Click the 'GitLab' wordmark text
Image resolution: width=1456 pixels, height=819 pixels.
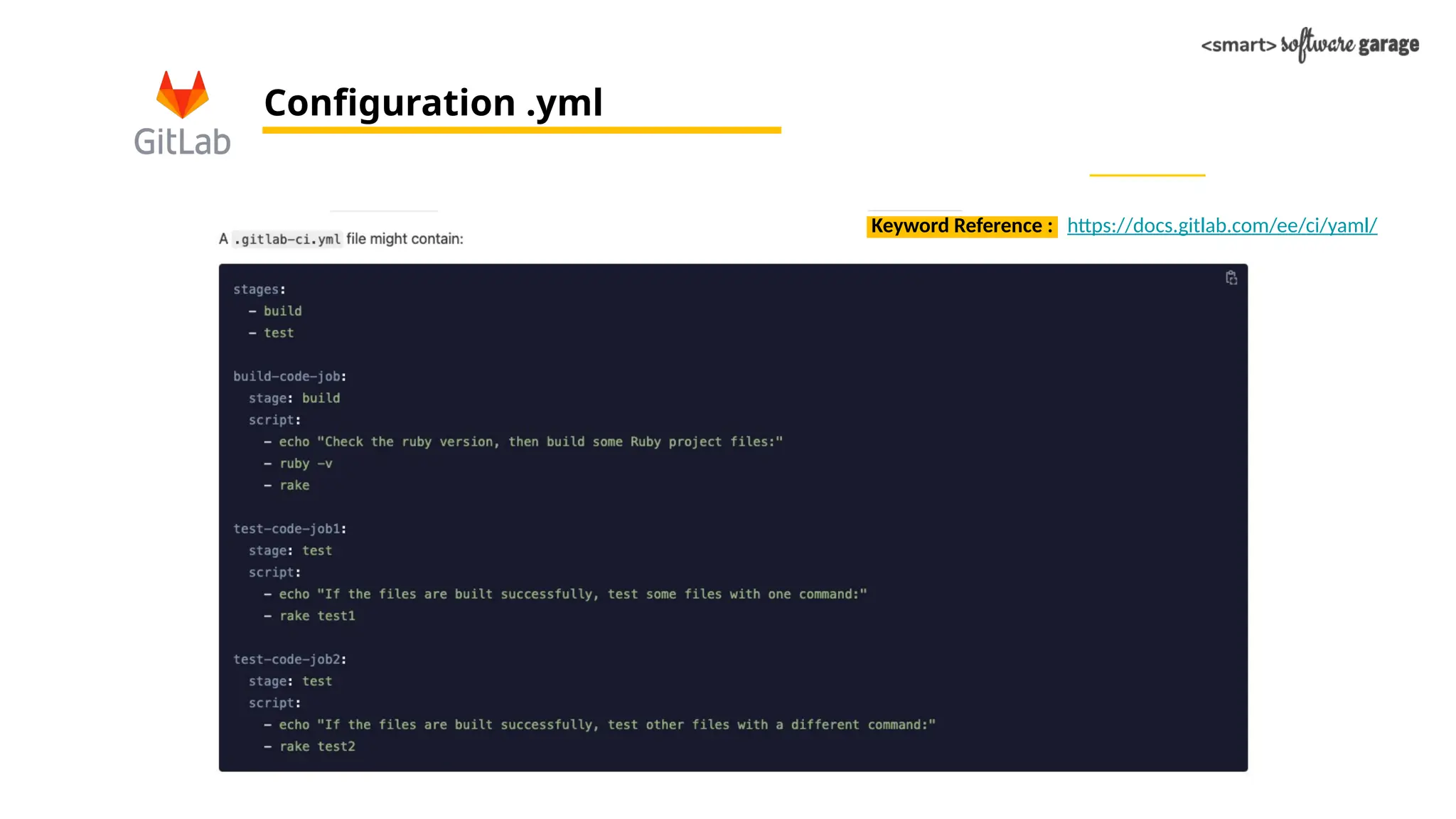coord(183,141)
